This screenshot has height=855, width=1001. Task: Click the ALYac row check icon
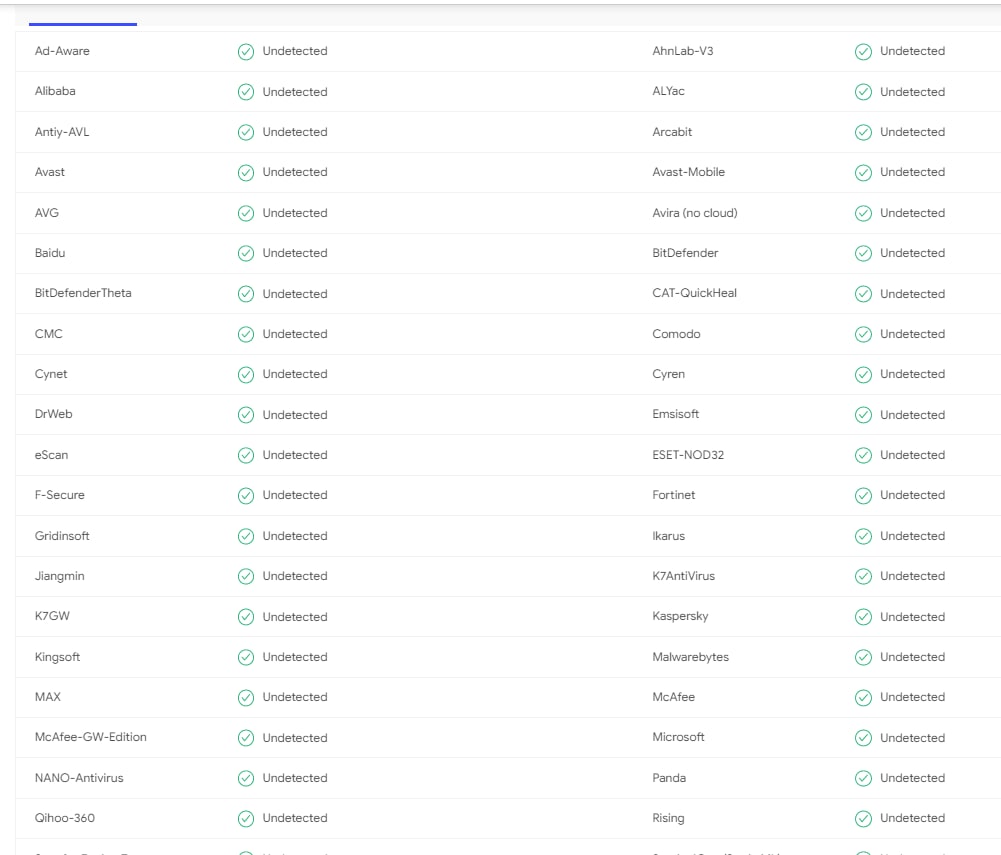pyautogui.click(x=863, y=92)
